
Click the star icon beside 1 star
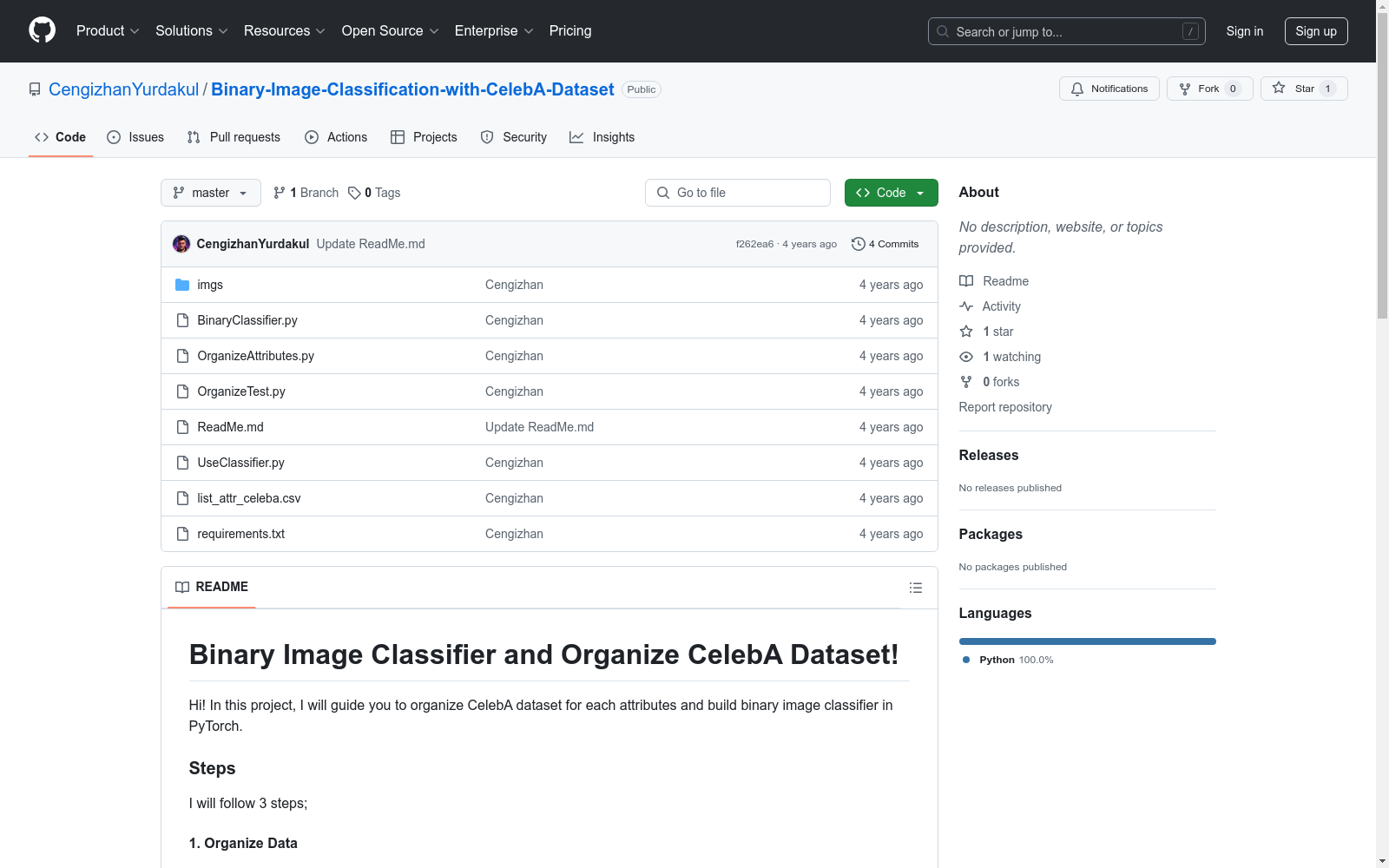(x=966, y=332)
